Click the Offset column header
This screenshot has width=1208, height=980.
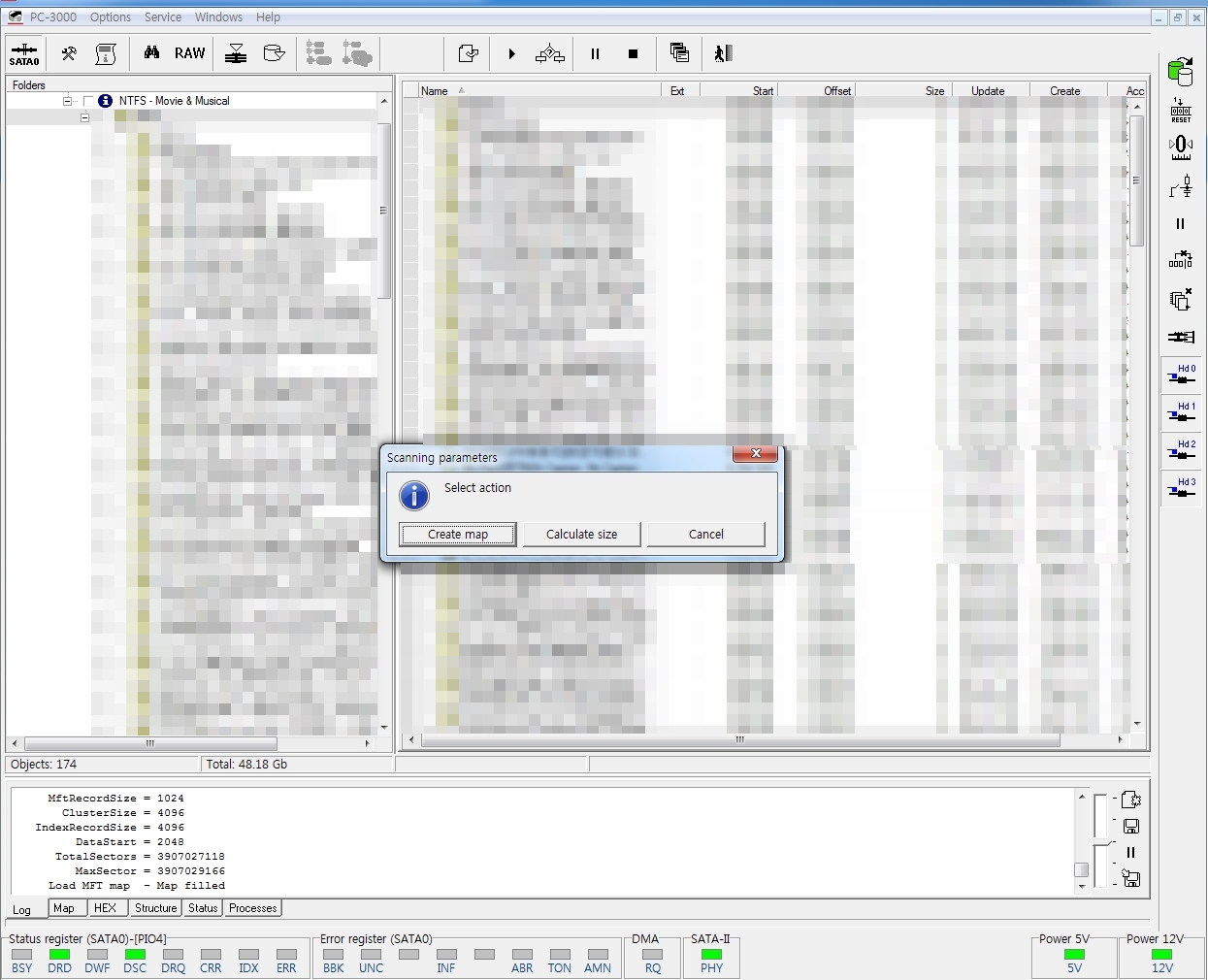coord(817,90)
